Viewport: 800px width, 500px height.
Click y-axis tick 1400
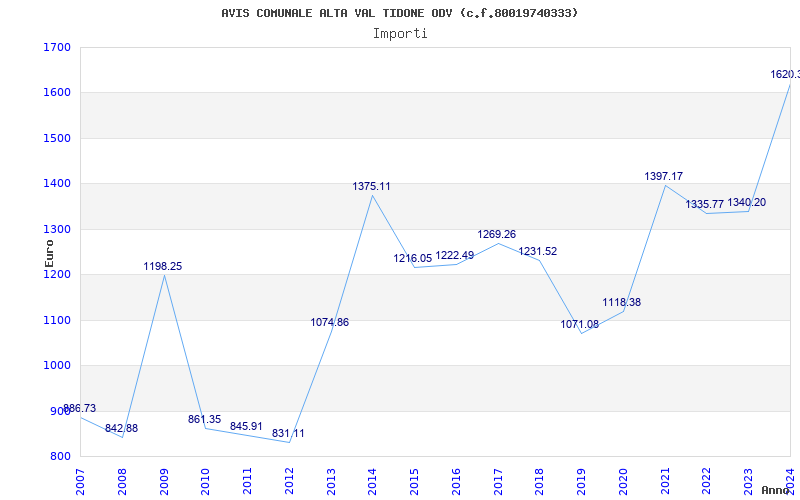coord(57,184)
